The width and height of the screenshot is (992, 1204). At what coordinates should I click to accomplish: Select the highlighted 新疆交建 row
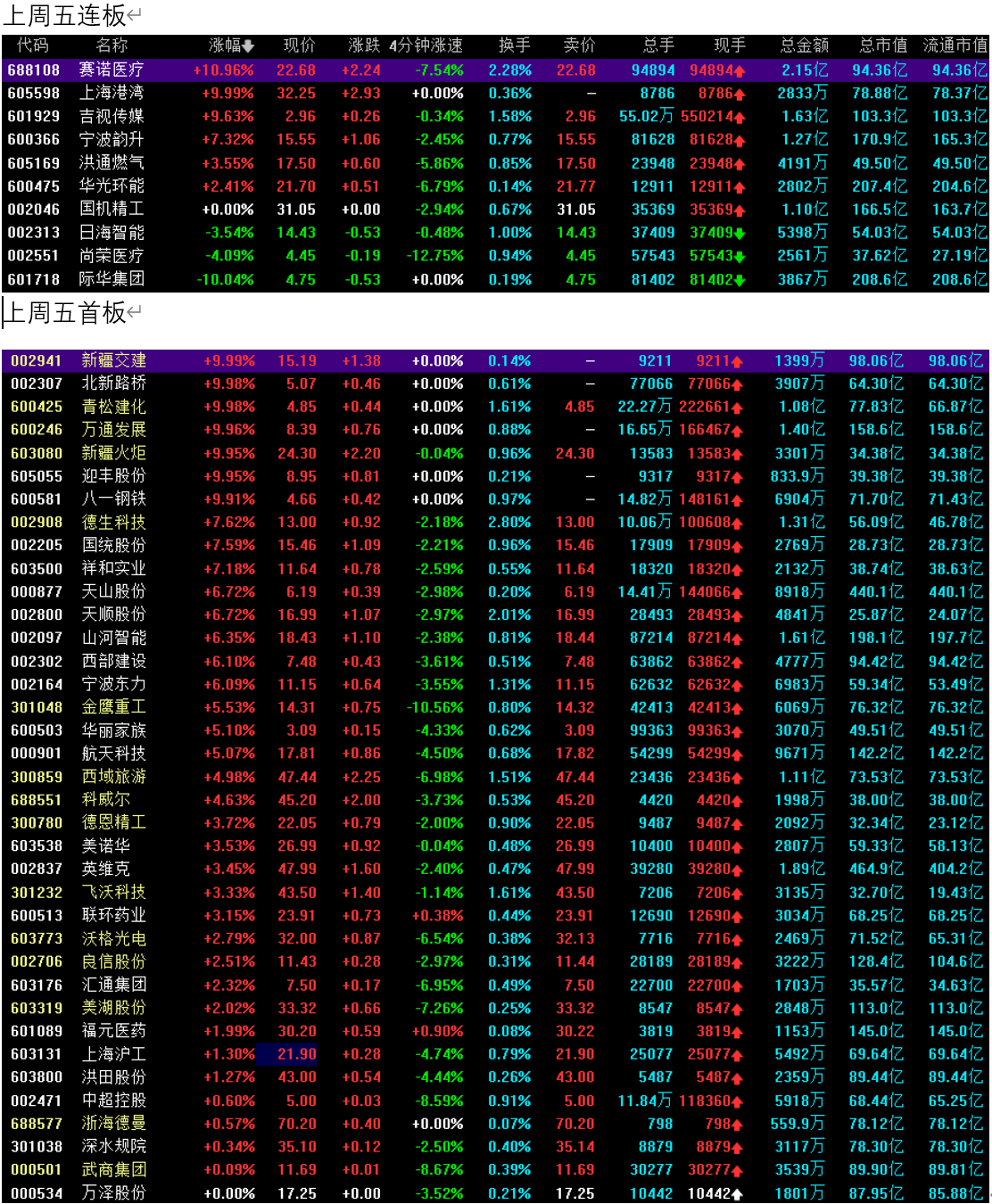click(x=495, y=360)
